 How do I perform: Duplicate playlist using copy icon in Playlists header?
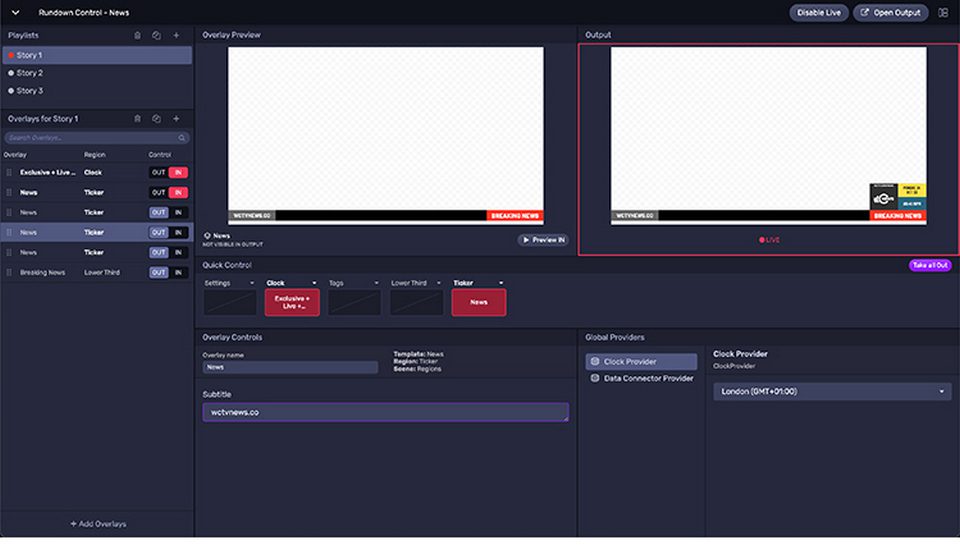(156, 36)
